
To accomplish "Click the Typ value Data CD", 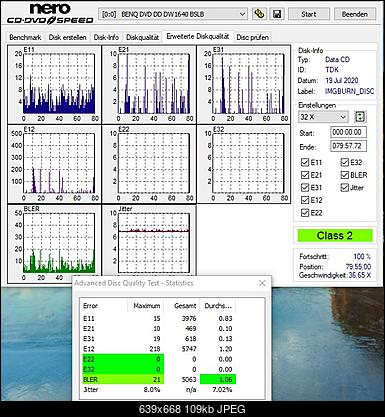I will pos(337,59).
